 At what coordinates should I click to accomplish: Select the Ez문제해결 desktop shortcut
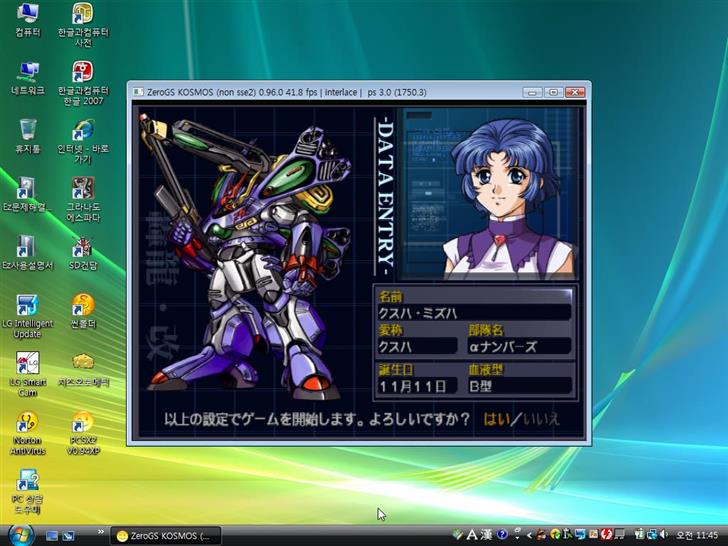(x=26, y=195)
